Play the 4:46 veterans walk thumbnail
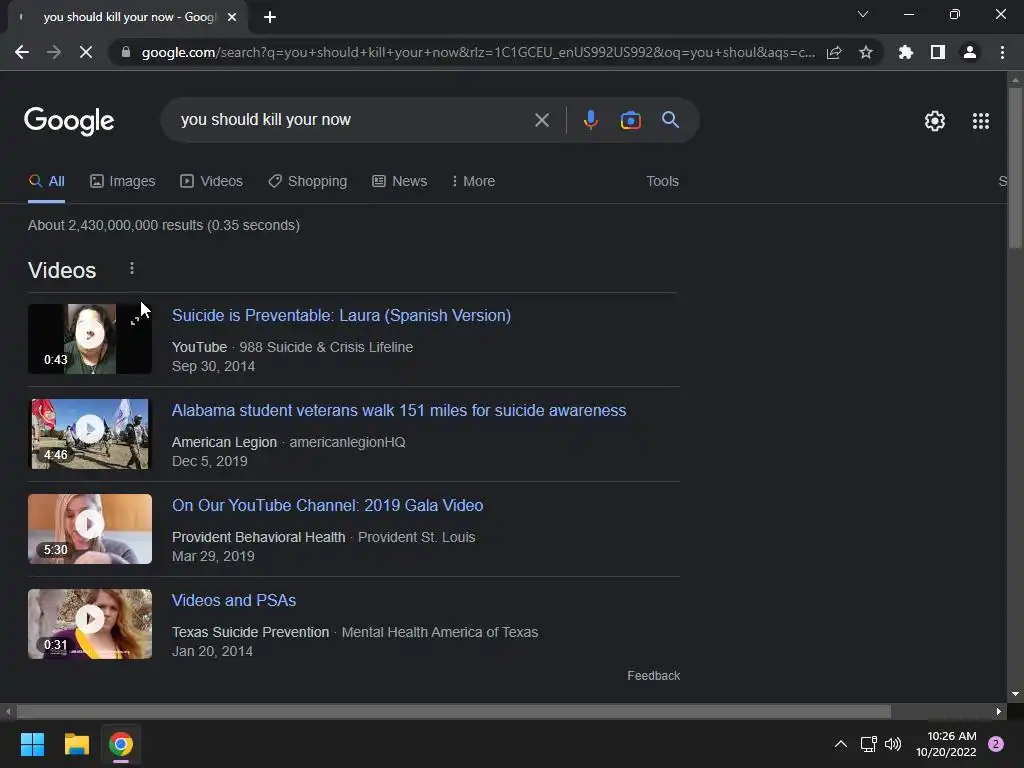Image resolution: width=1024 pixels, height=768 pixels. [x=89, y=434]
